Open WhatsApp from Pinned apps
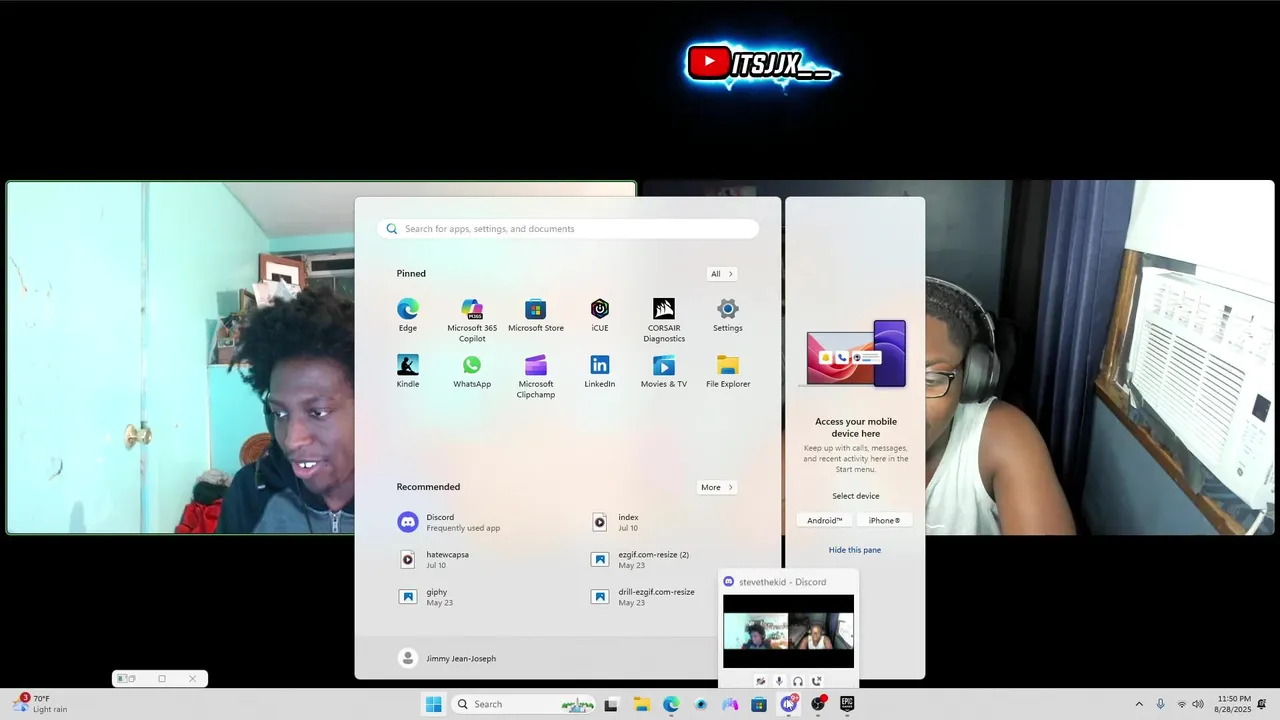 [x=472, y=371]
